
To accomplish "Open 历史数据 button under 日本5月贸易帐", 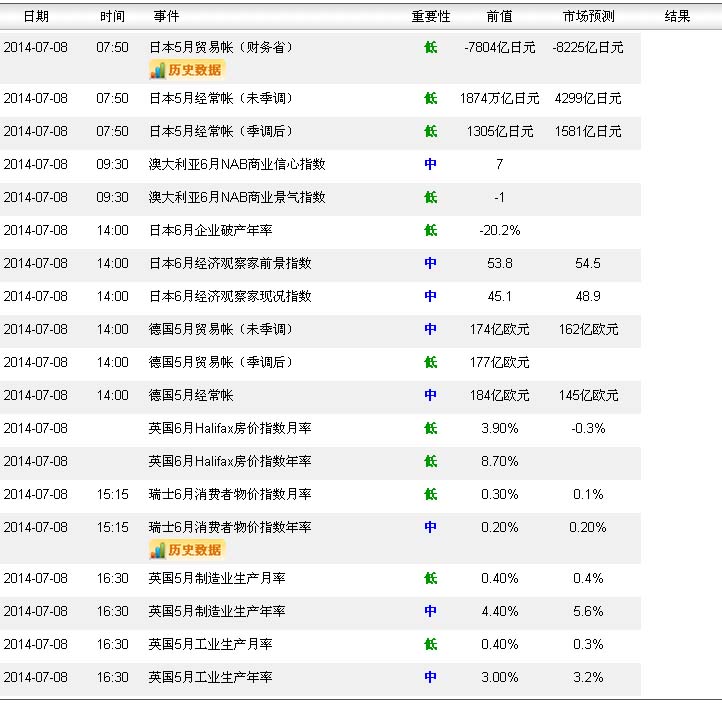I will (x=187, y=70).
